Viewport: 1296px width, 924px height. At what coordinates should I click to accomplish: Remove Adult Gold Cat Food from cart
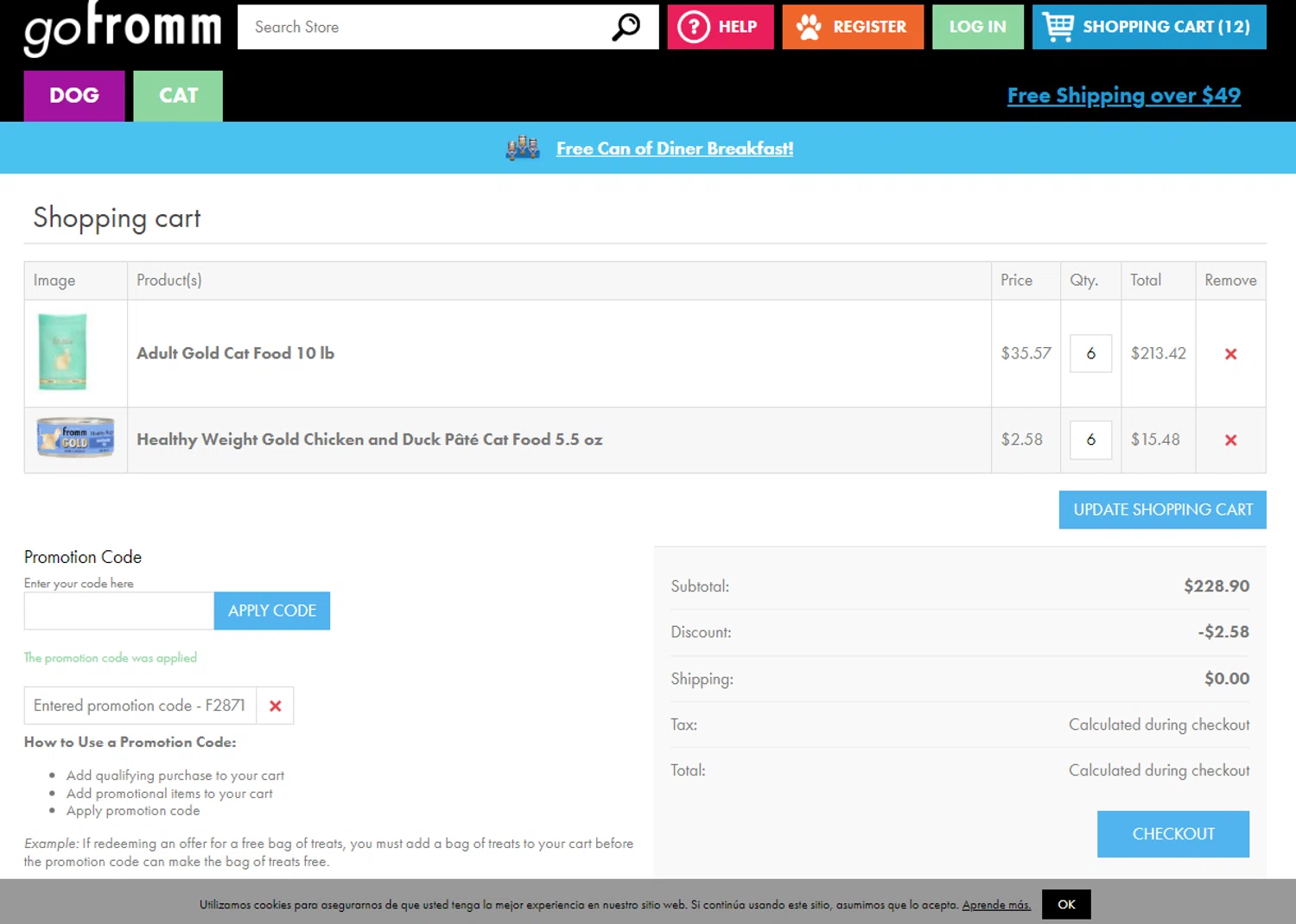[1231, 354]
